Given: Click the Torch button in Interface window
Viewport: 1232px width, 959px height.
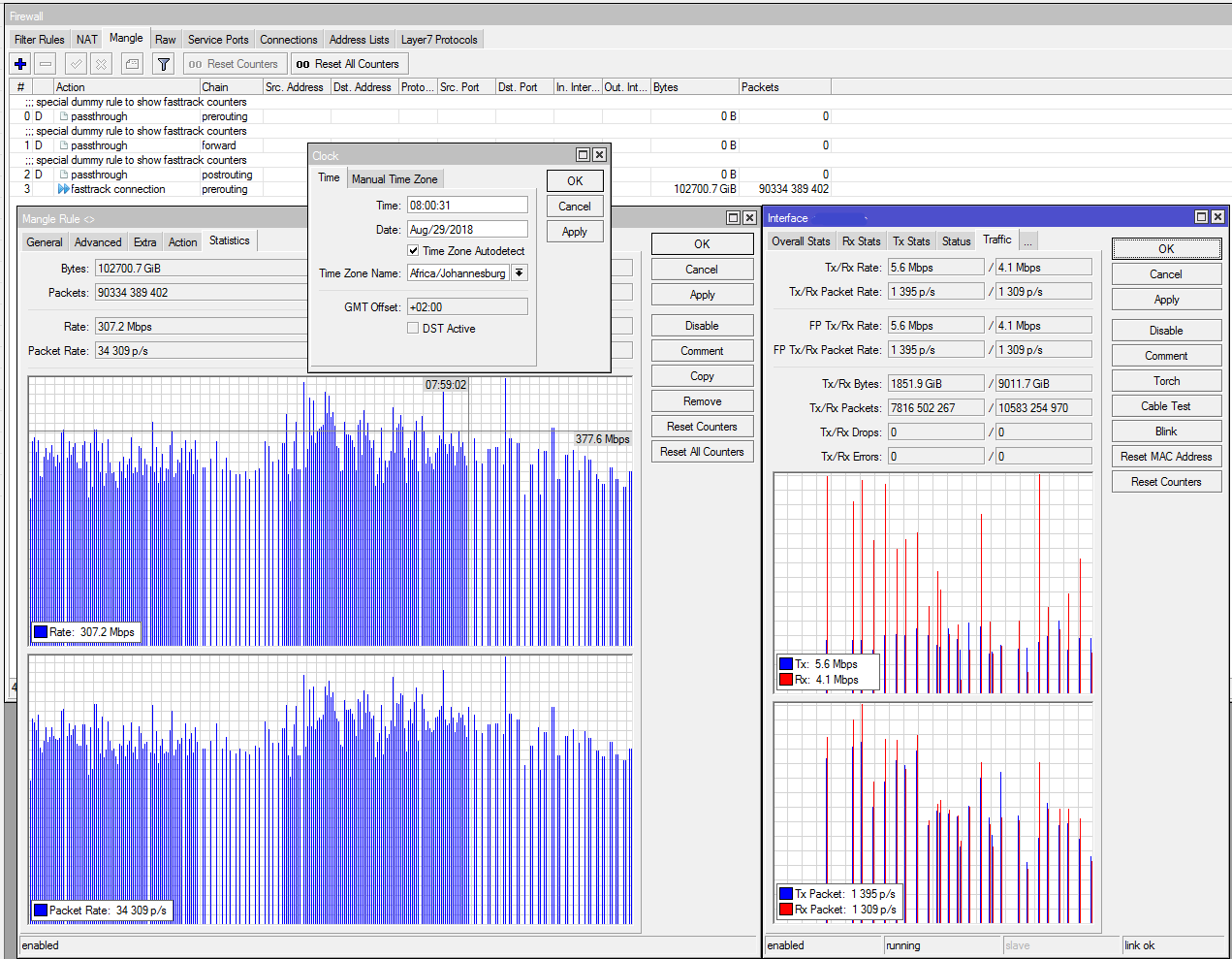Looking at the screenshot, I should point(1166,381).
